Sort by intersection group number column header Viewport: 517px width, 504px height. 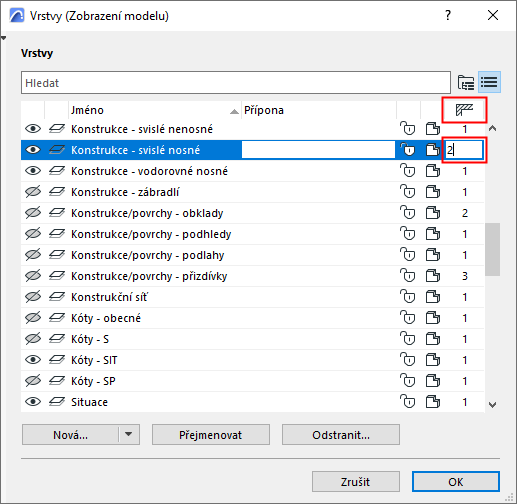(464, 110)
